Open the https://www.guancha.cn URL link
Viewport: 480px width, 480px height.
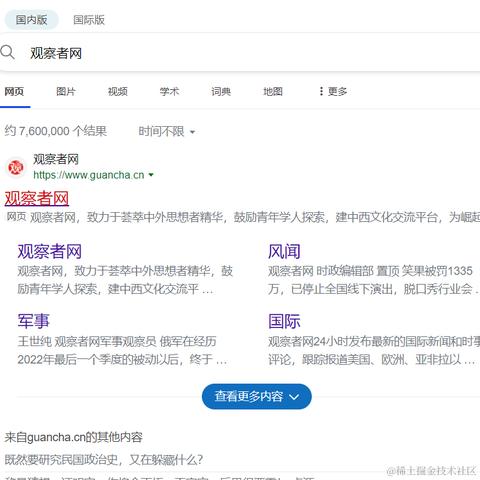click(89, 175)
